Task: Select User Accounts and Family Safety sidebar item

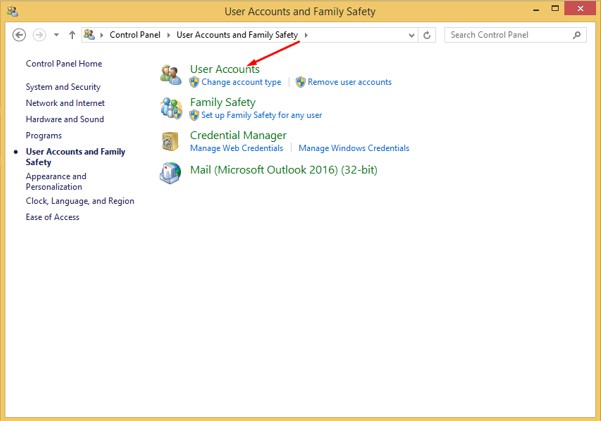Action: [76, 156]
